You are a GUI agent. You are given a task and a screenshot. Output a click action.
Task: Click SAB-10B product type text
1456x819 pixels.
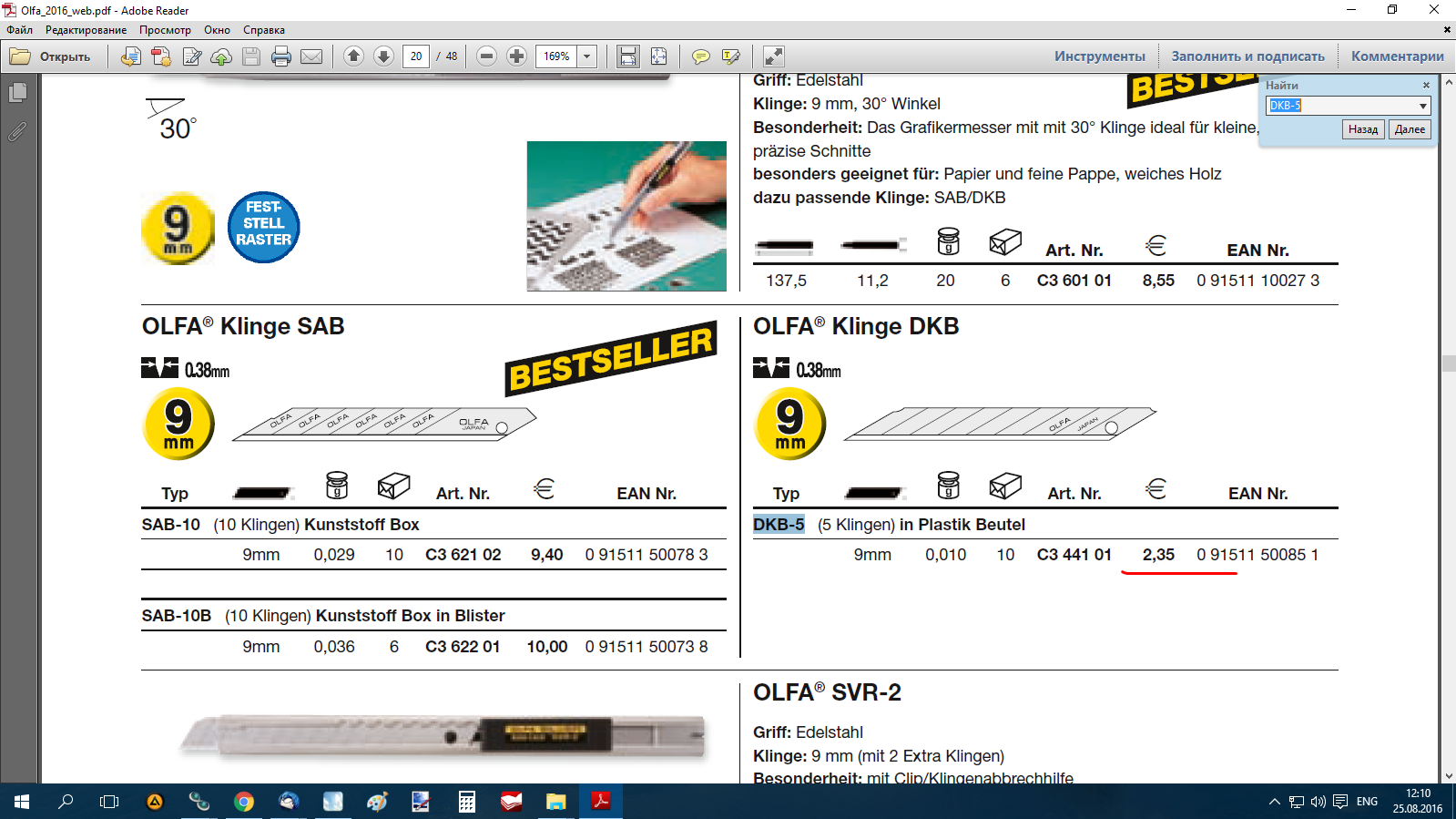(177, 616)
